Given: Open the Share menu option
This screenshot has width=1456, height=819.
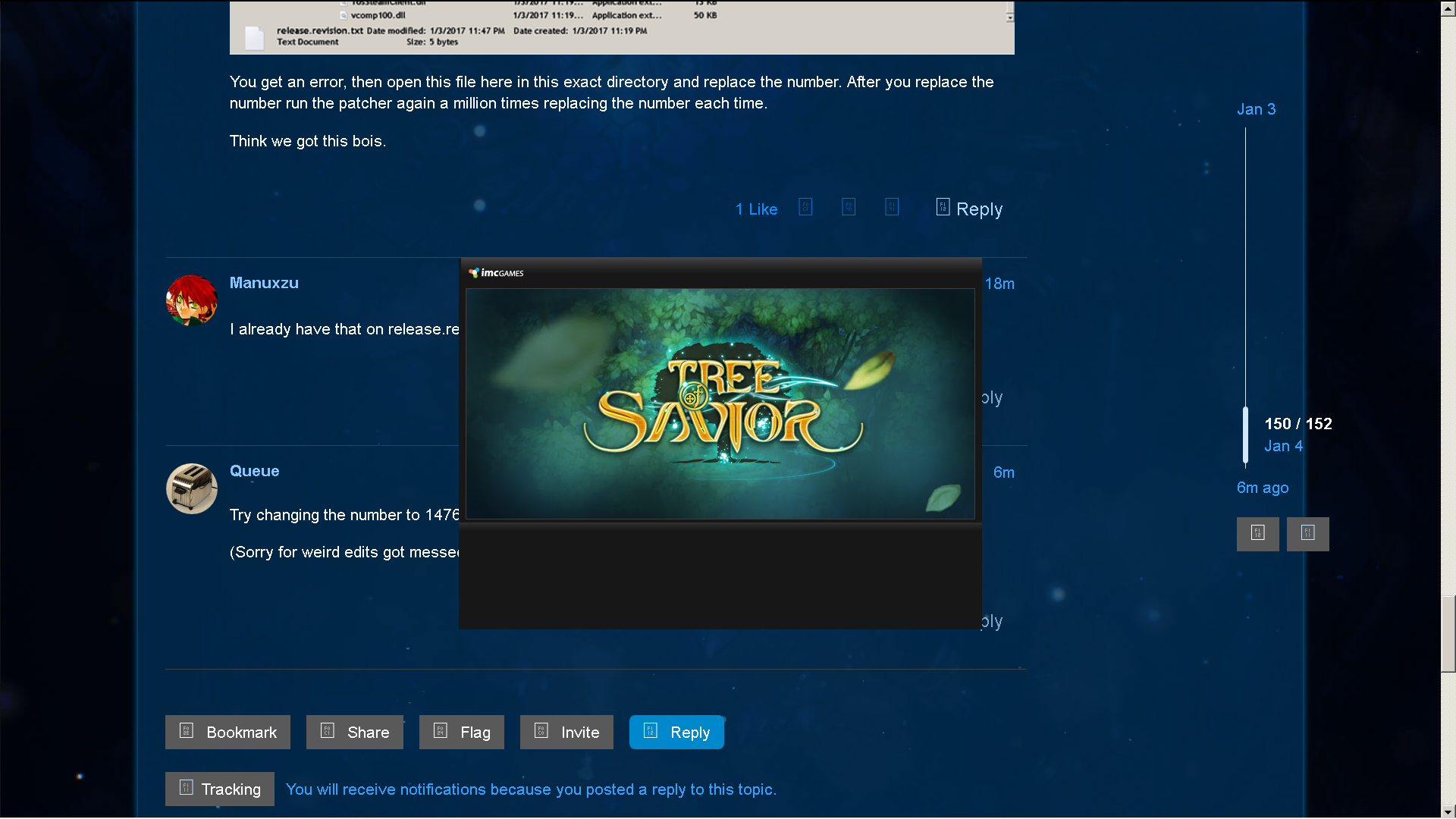Looking at the screenshot, I should point(354,732).
